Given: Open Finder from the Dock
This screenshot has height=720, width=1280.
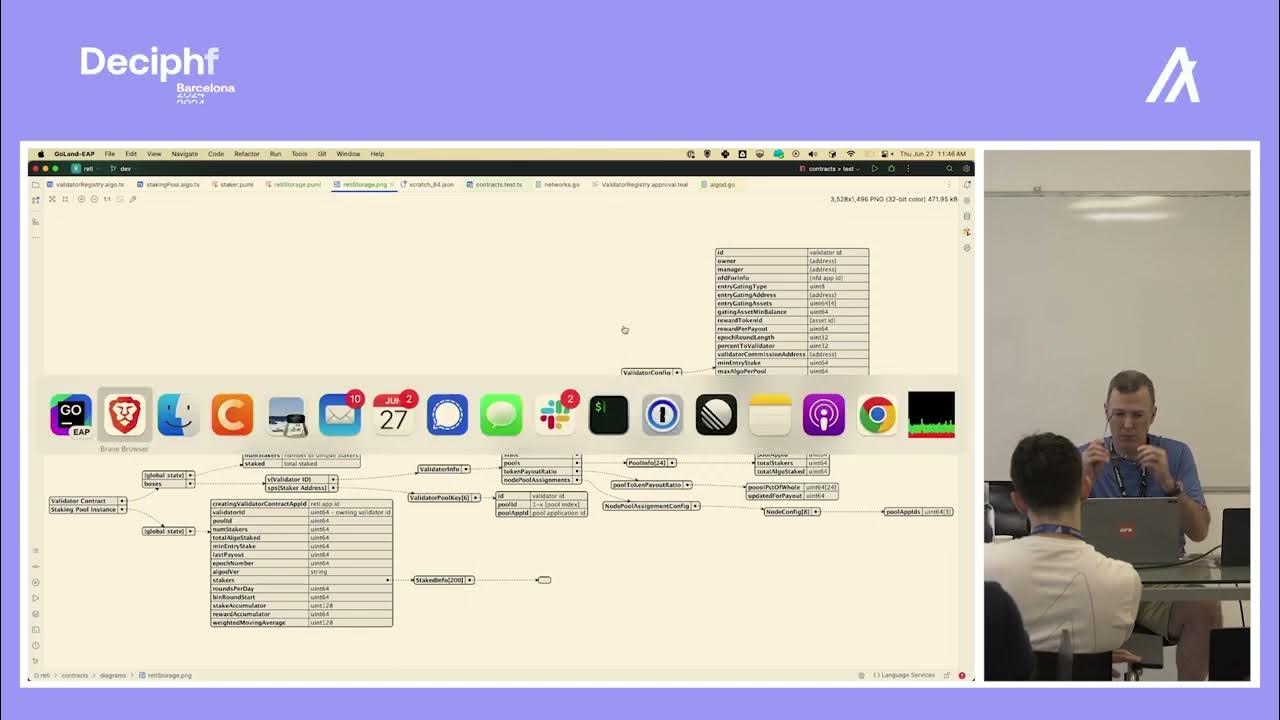Looking at the screenshot, I should pos(178,415).
